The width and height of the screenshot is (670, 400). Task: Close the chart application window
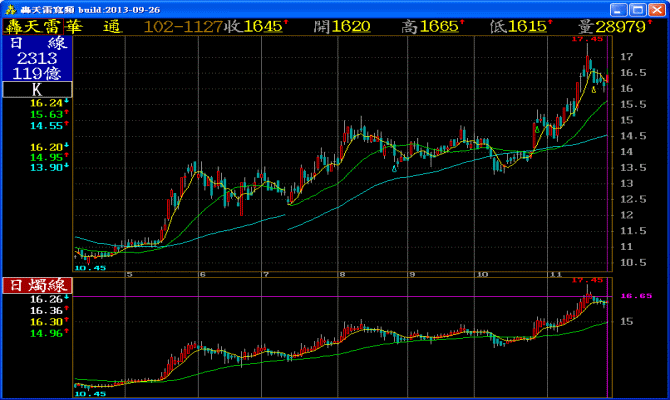659,8
